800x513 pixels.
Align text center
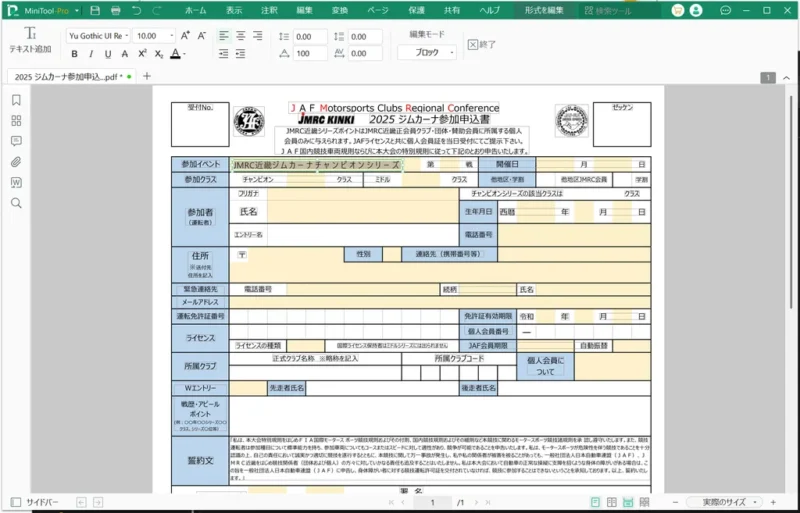[x=241, y=36]
